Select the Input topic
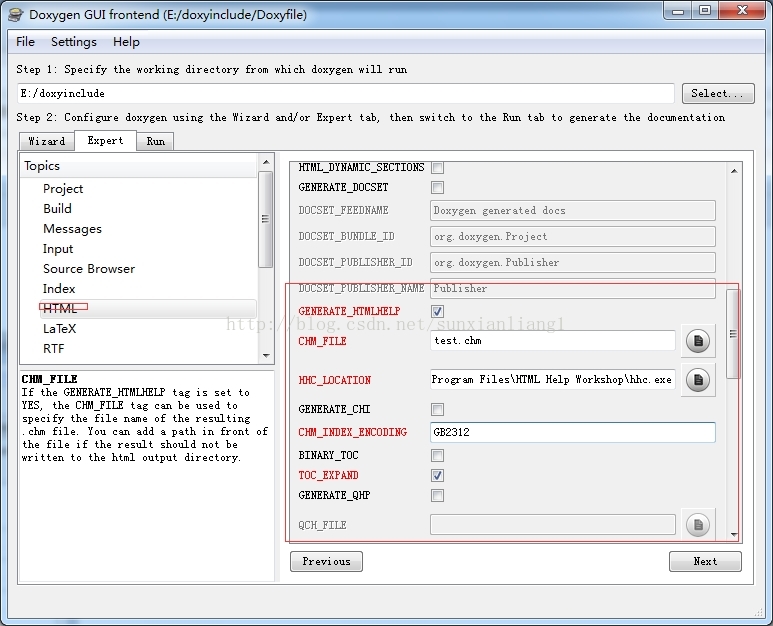Viewport: 773px width, 626px height. tap(58, 249)
